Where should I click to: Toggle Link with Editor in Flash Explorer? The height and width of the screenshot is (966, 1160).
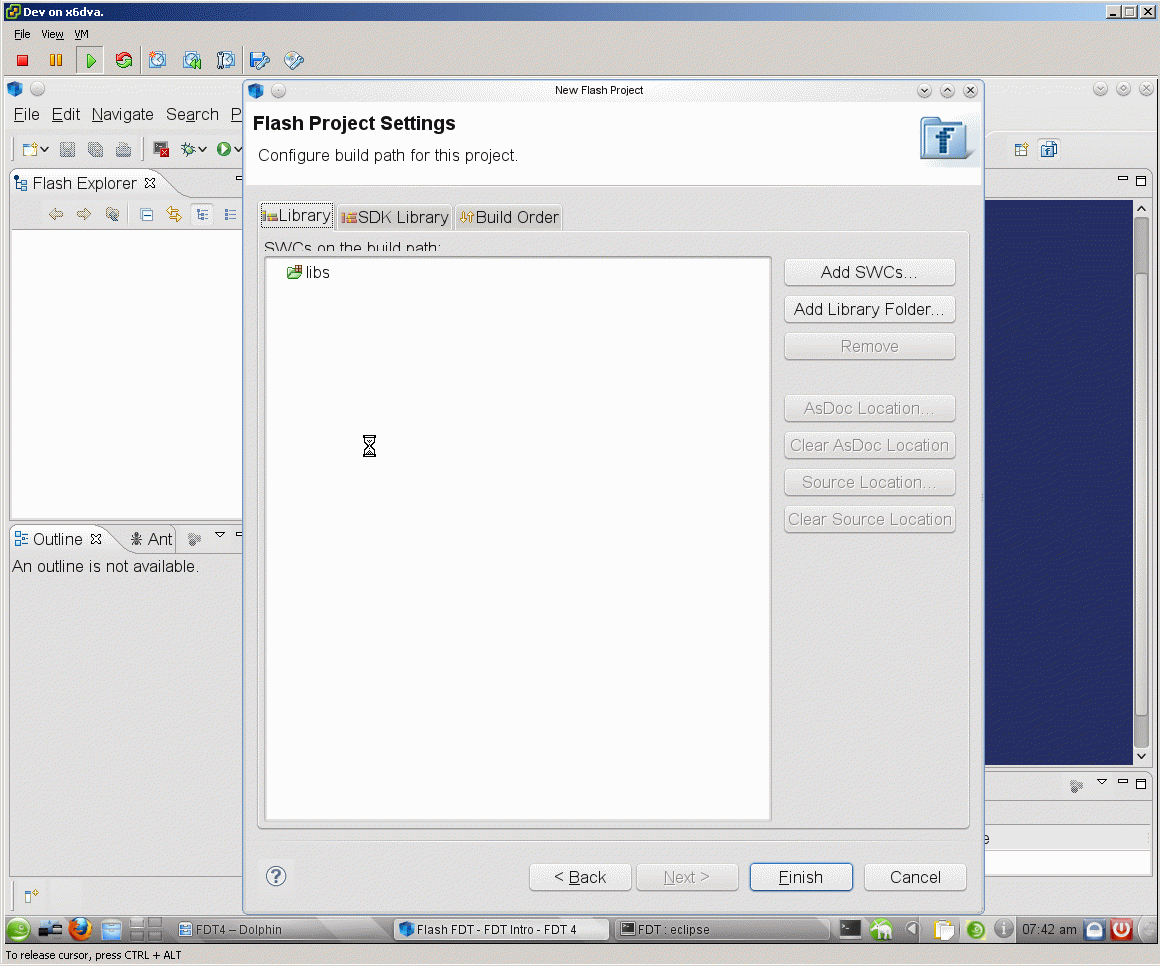(174, 215)
